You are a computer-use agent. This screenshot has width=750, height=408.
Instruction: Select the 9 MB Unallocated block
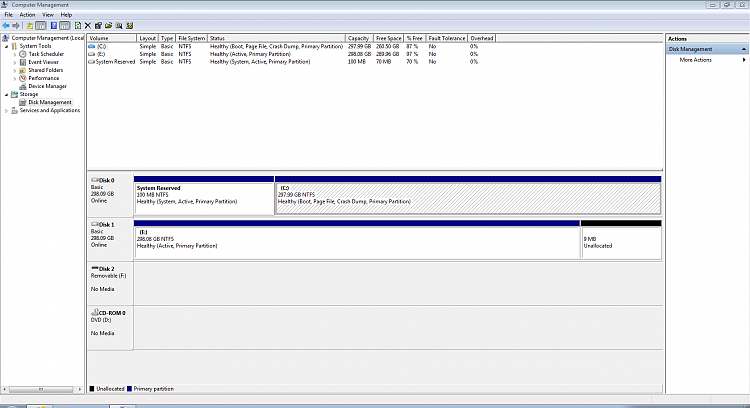click(621, 240)
